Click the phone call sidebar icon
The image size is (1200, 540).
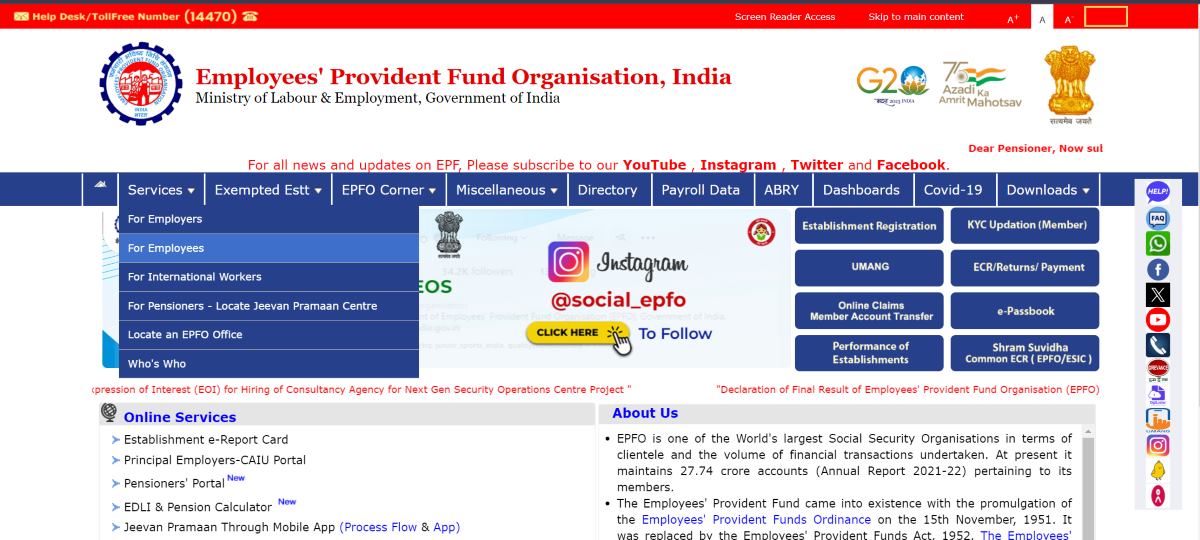click(1158, 345)
